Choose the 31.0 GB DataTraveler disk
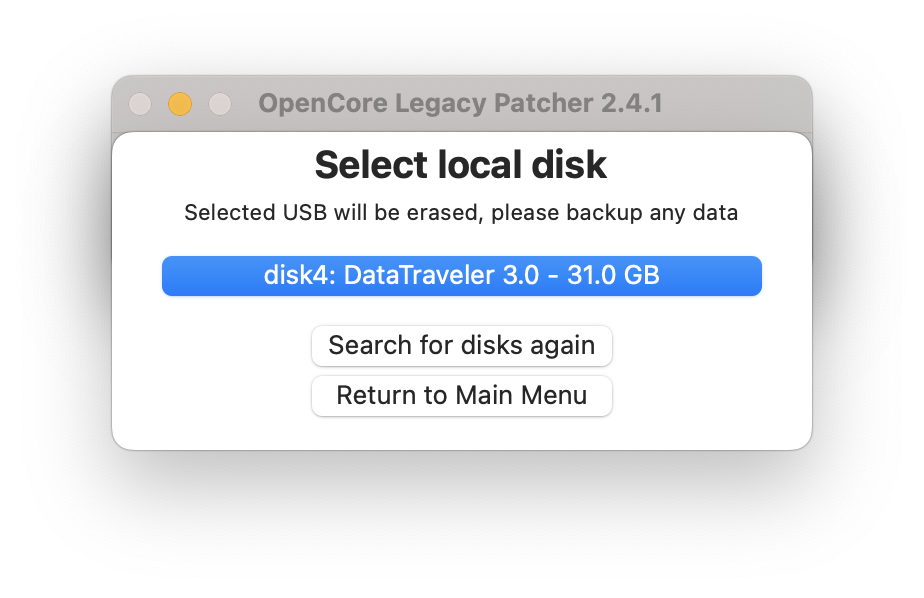The width and height of the screenshot is (924, 598). click(461, 276)
